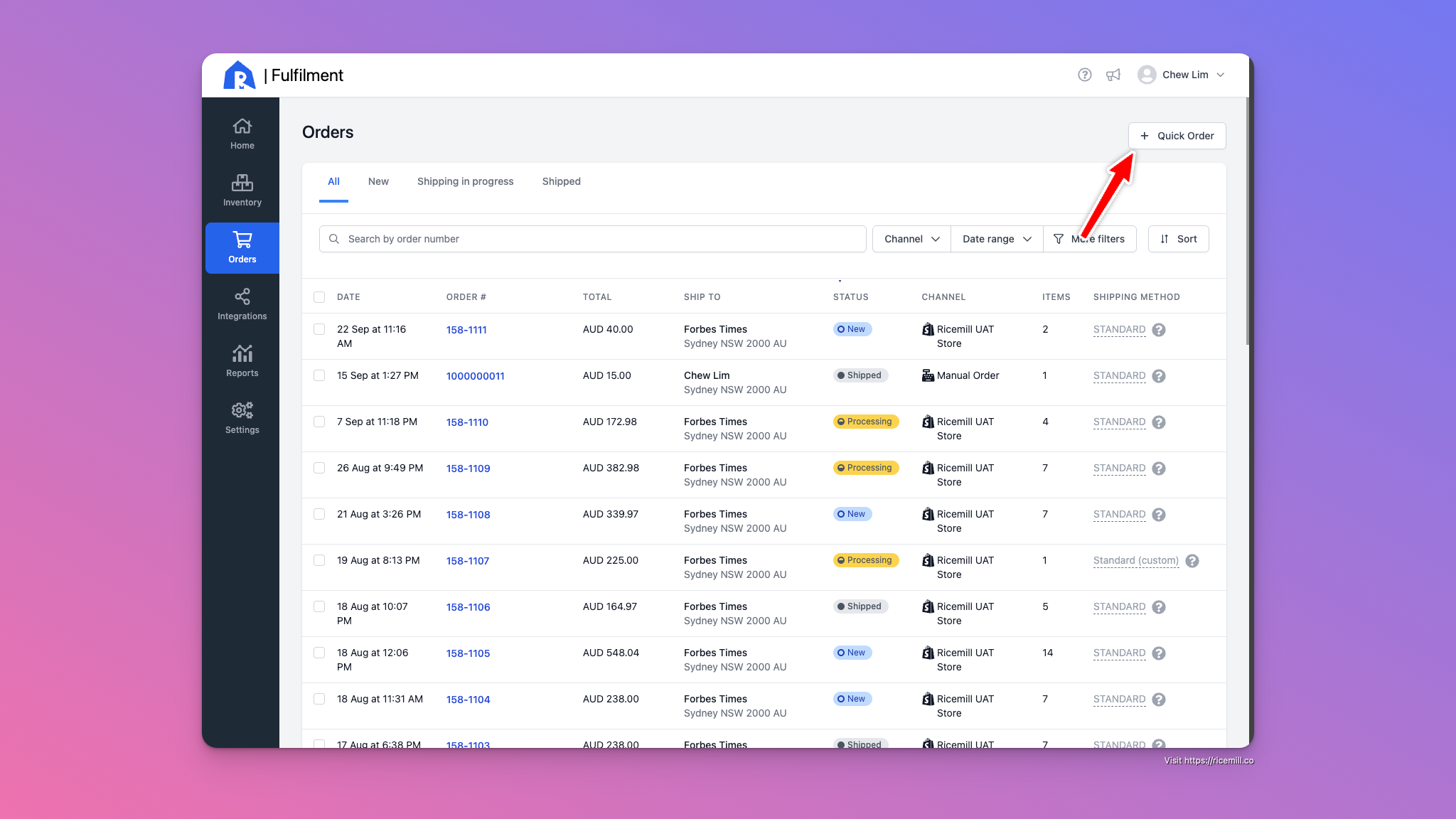Click the help question mark icon in header
1456x819 pixels.
pyautogui.click(x=1084, y=75)
